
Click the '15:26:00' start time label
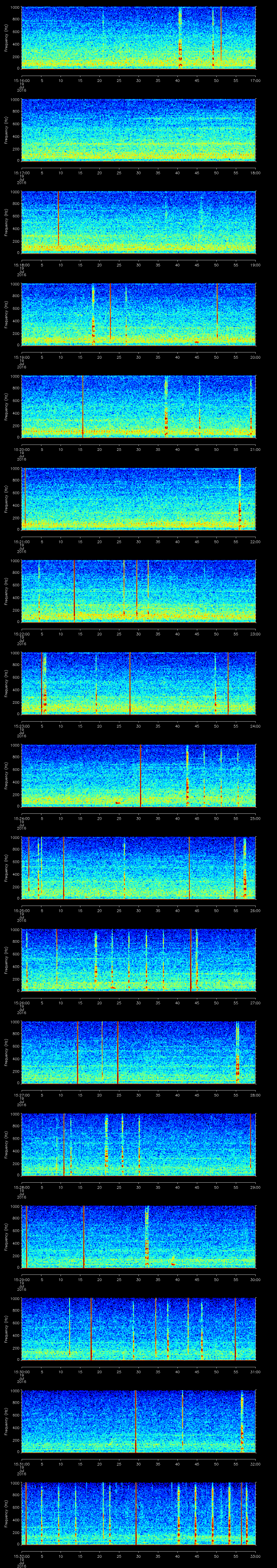tap(21, 1003)
